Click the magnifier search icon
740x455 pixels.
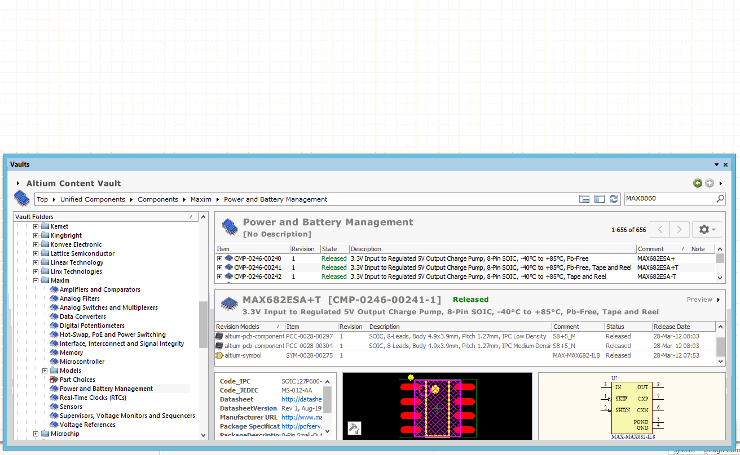click(720, 199)
